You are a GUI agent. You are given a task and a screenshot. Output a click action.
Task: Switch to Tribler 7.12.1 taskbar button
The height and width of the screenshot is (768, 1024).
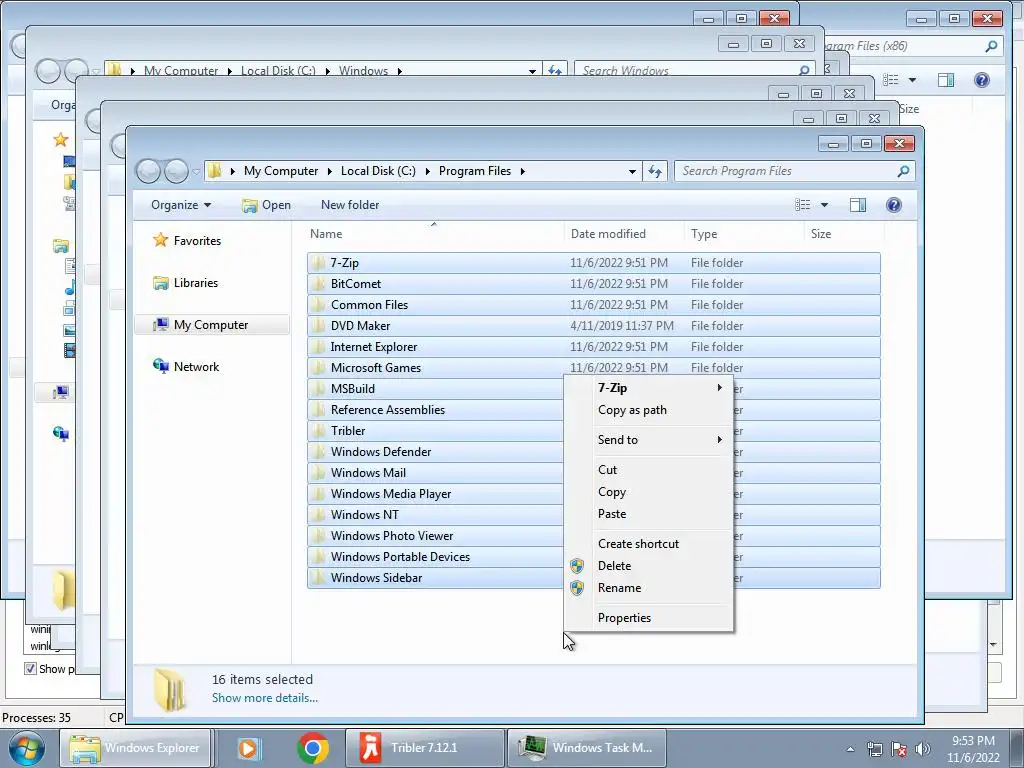coord(424,748)
